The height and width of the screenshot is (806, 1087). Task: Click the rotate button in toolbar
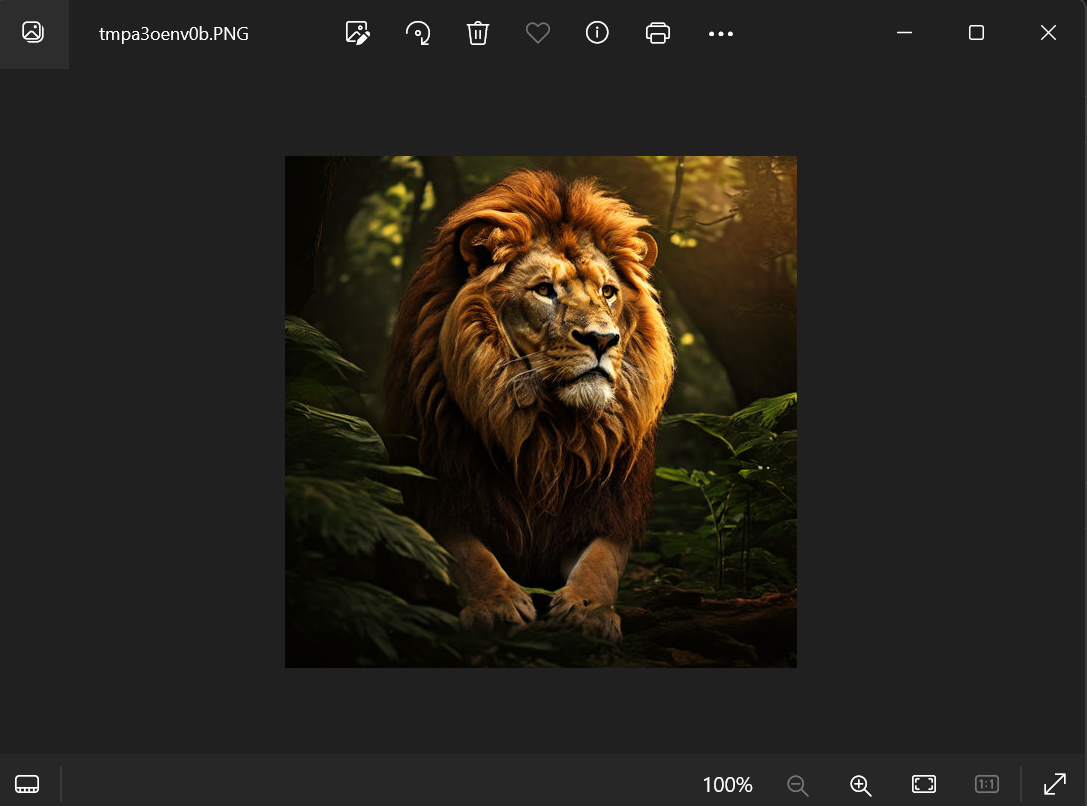pyautogui.click(x=417, y=33)
